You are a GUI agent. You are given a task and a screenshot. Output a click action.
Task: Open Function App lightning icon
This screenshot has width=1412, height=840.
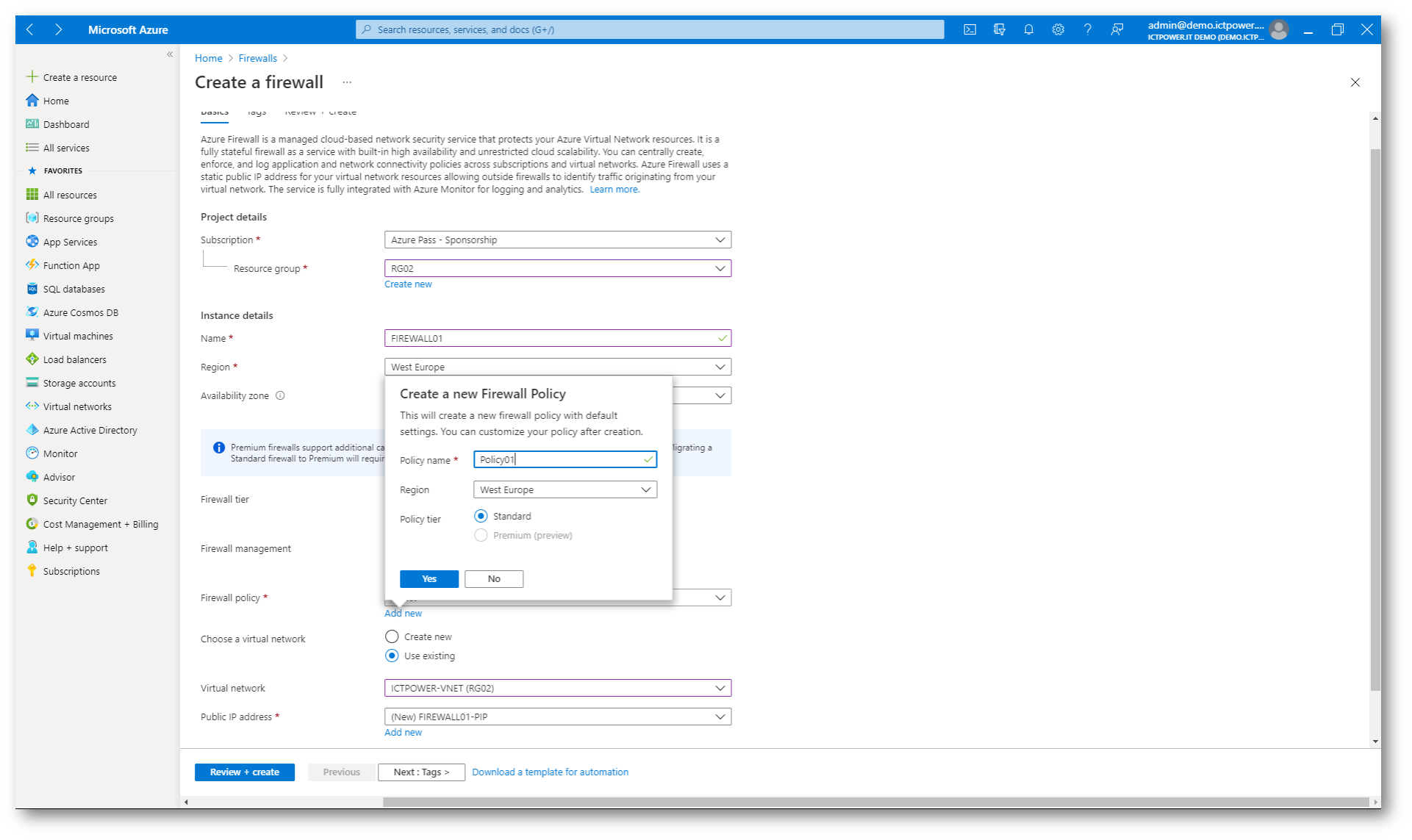(x=32, y=265)
